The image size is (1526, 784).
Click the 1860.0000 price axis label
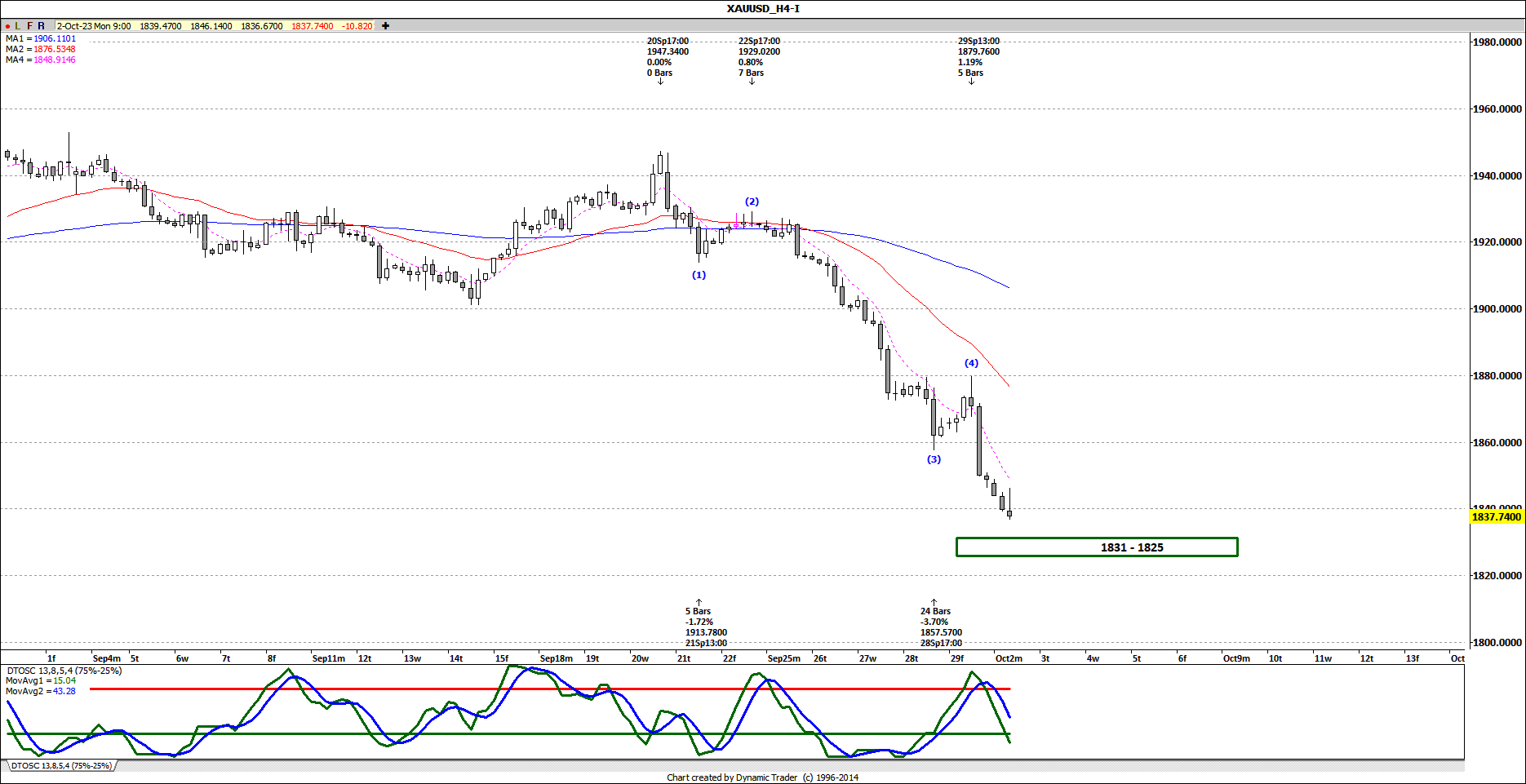[x=1497, y=443]
